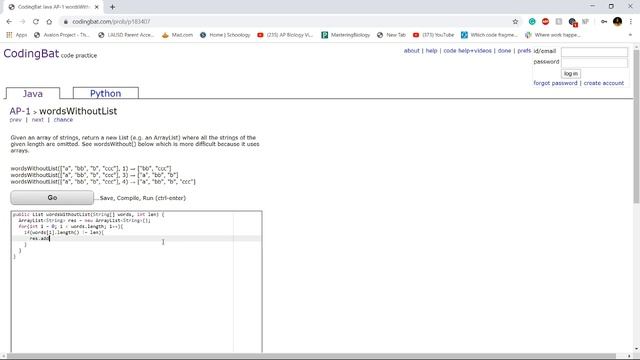Click the address bar URL

111,22
